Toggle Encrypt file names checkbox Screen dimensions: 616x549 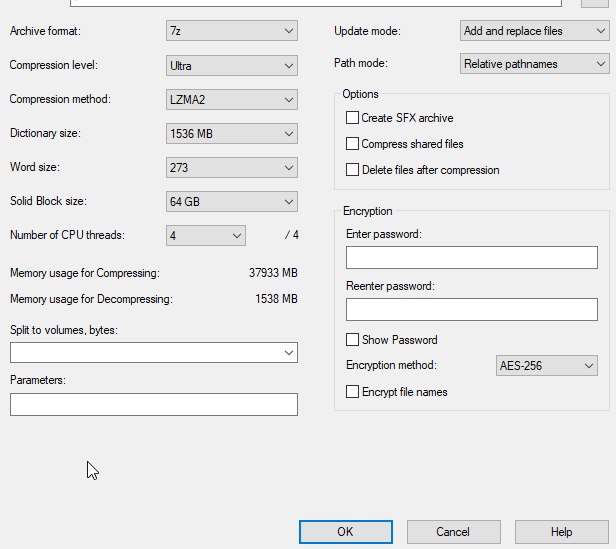coord(352,392)
